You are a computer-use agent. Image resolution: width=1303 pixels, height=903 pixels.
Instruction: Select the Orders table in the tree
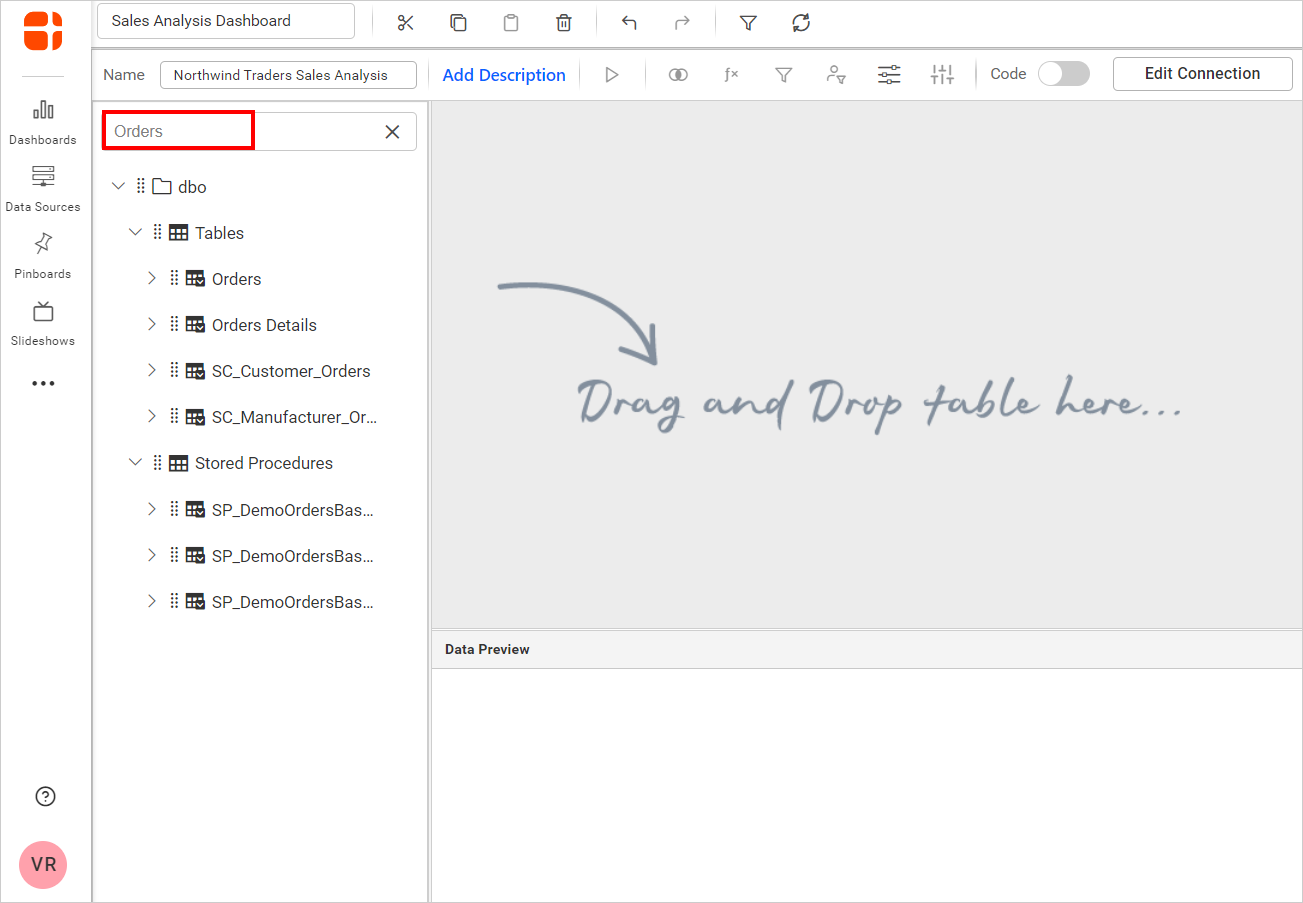tap(236, 279)
